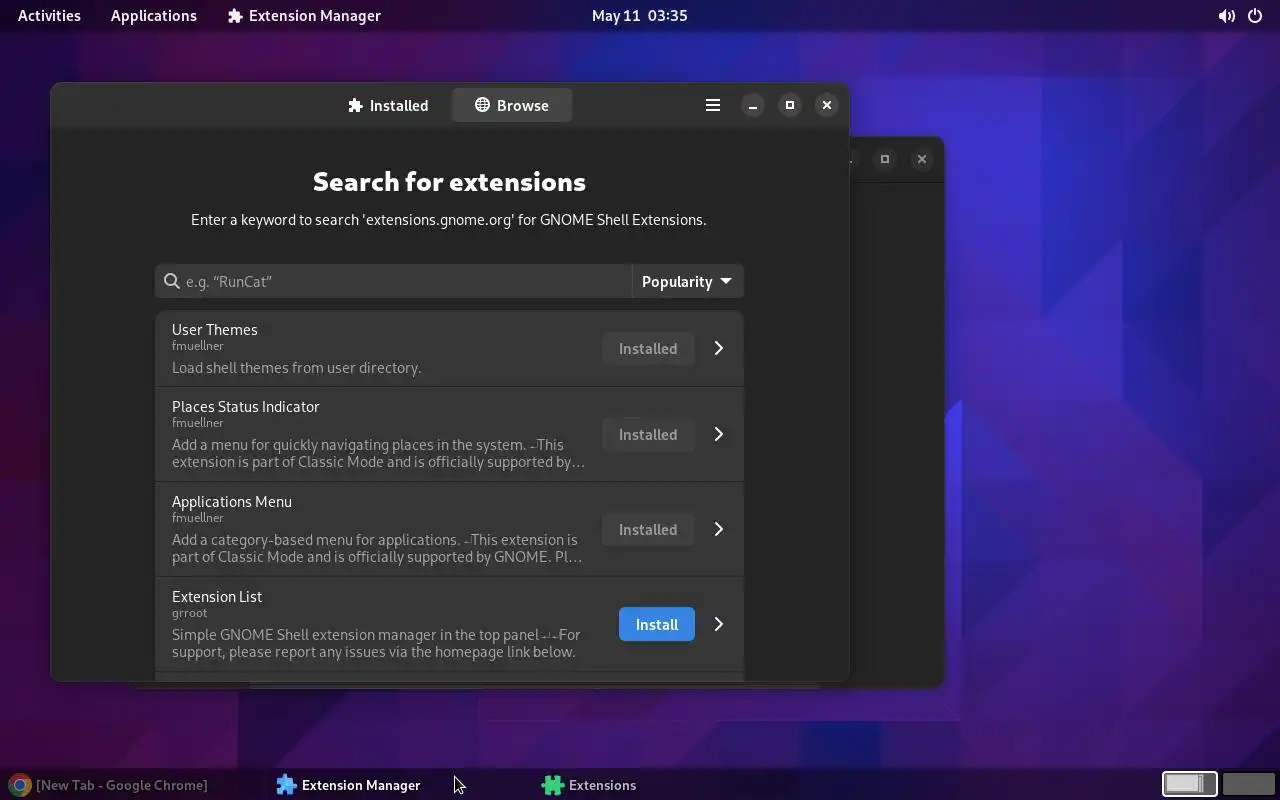Open Extension Manager app menu in top bar
The width and height of the screenshot is (1280, 800).
pyautogui.click(x=304, y=15)
